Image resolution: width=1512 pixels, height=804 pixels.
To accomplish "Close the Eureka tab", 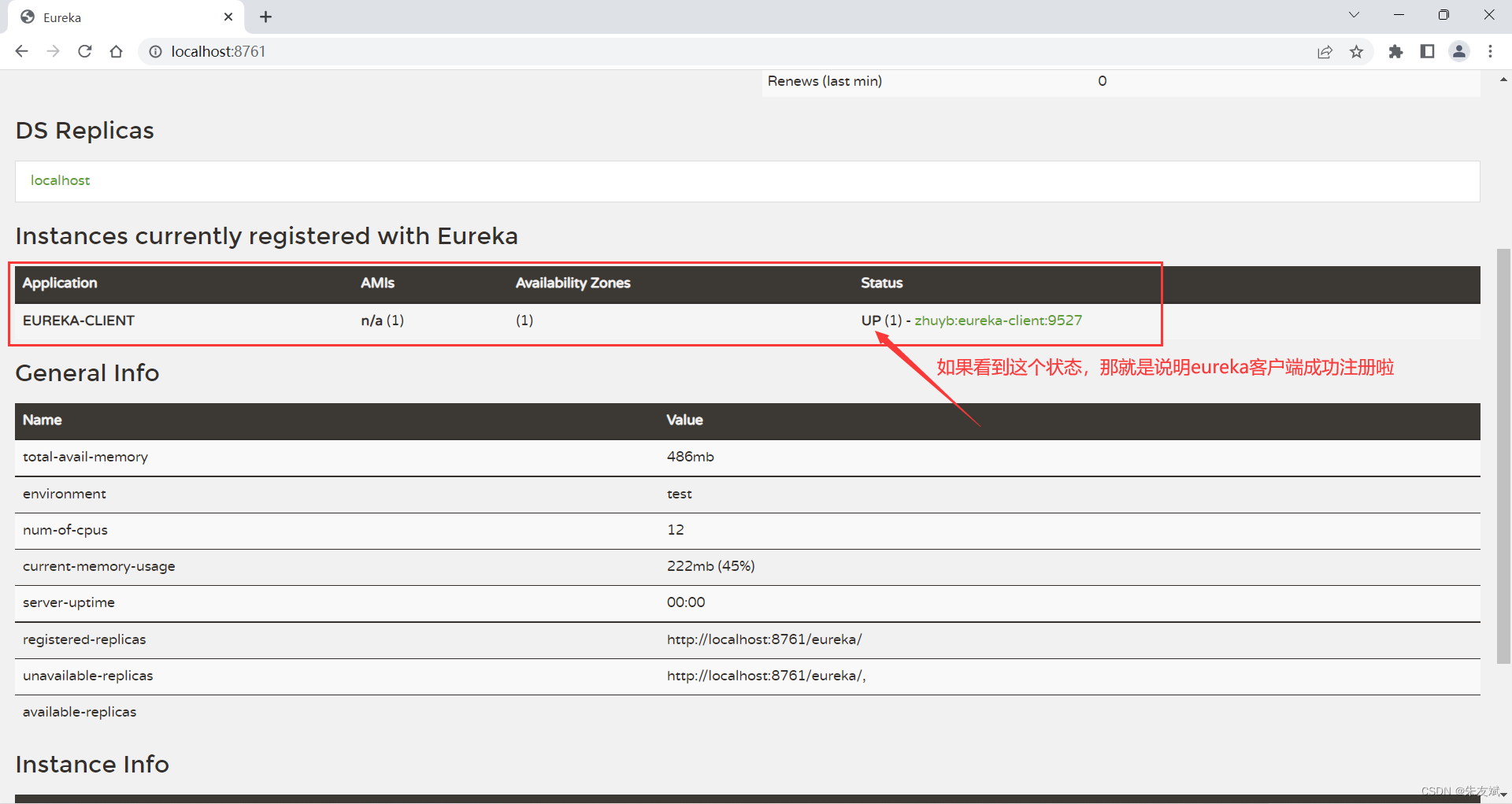I will pyautogui.click(x=228, y=17).
